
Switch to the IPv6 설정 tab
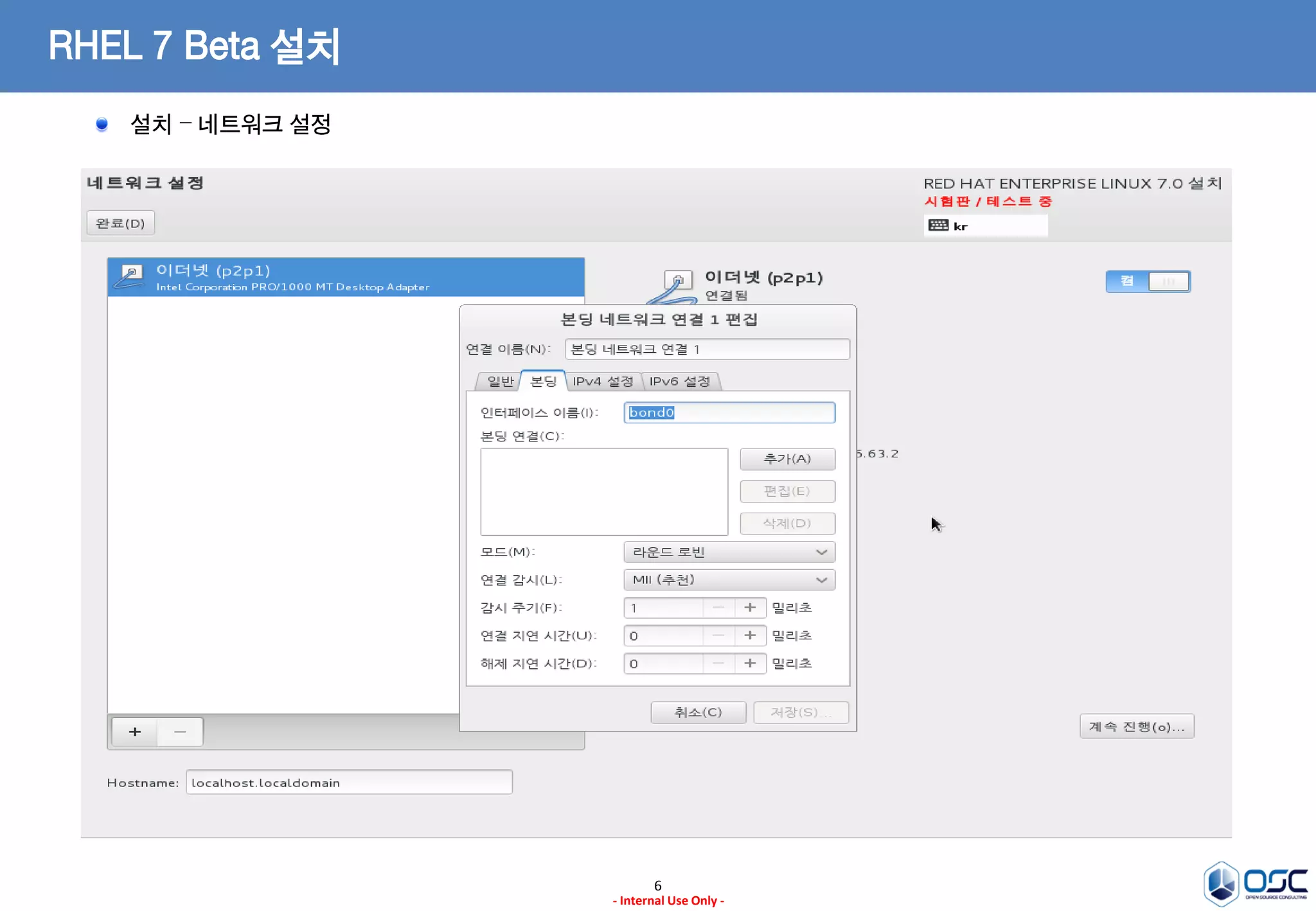tap(680, 382)
